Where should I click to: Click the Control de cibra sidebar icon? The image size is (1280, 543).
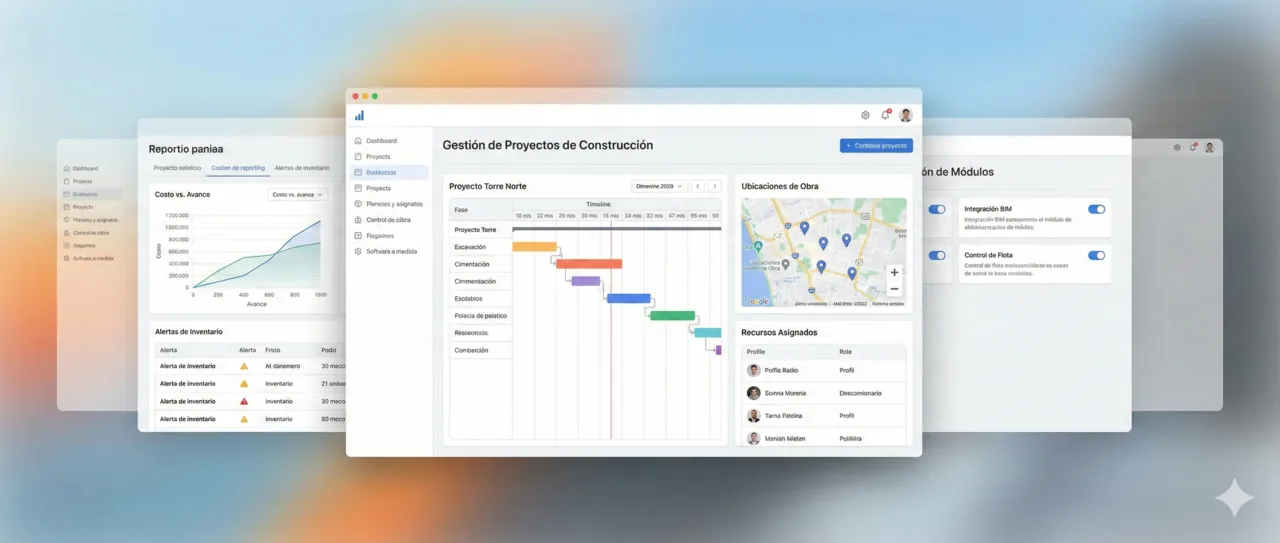pyautogui.click(x=358, y=220)
